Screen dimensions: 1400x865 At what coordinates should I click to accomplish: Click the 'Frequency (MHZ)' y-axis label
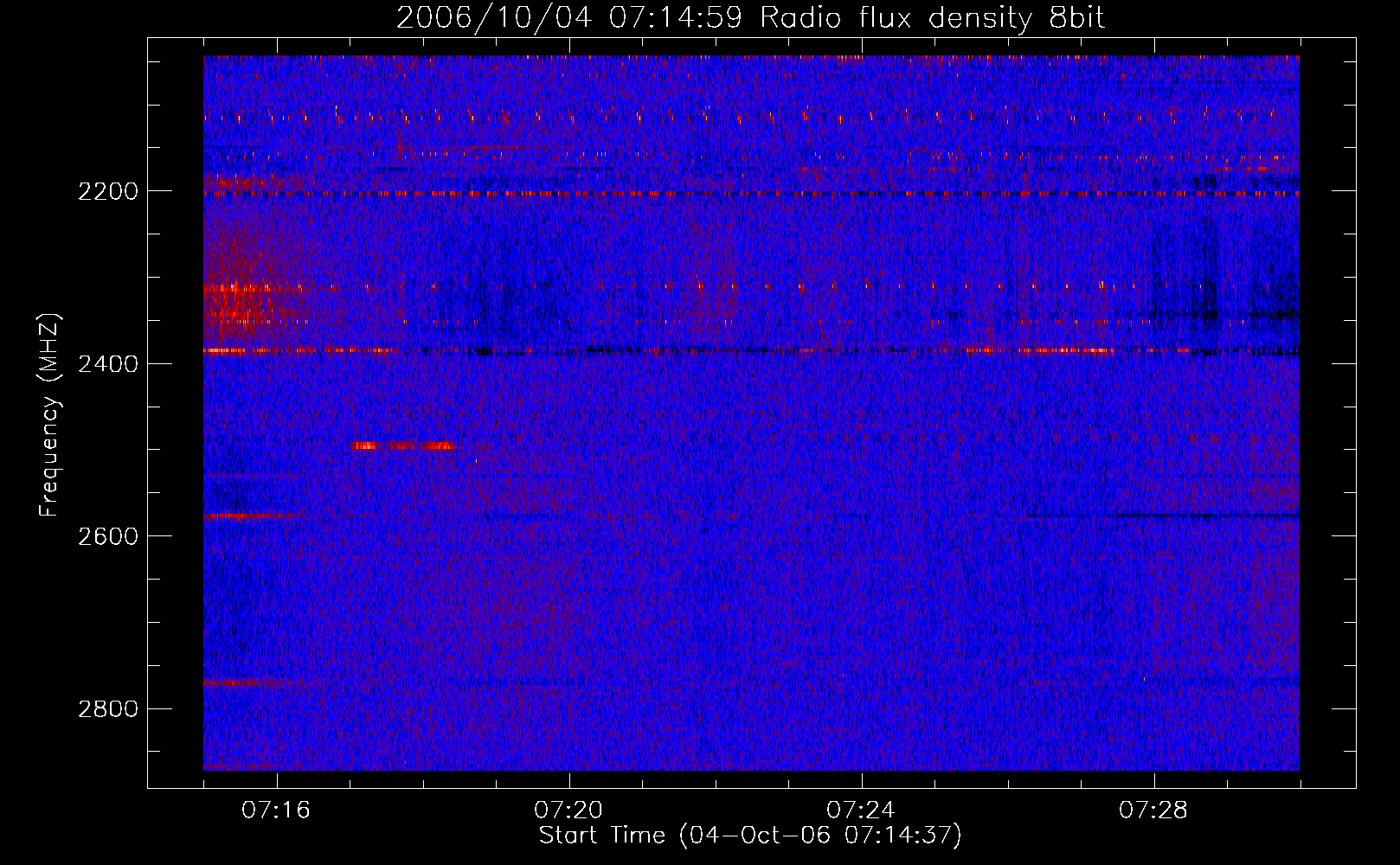49,415
